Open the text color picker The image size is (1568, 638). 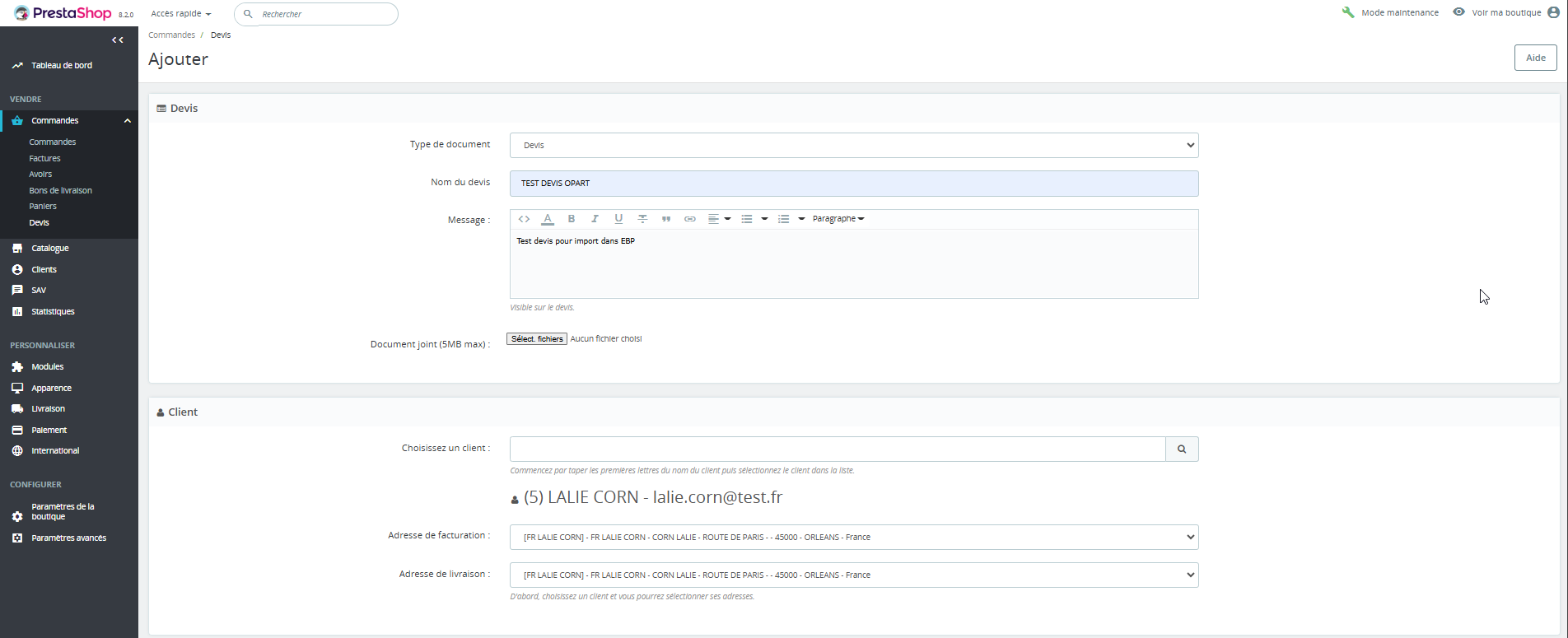[548, 219]
